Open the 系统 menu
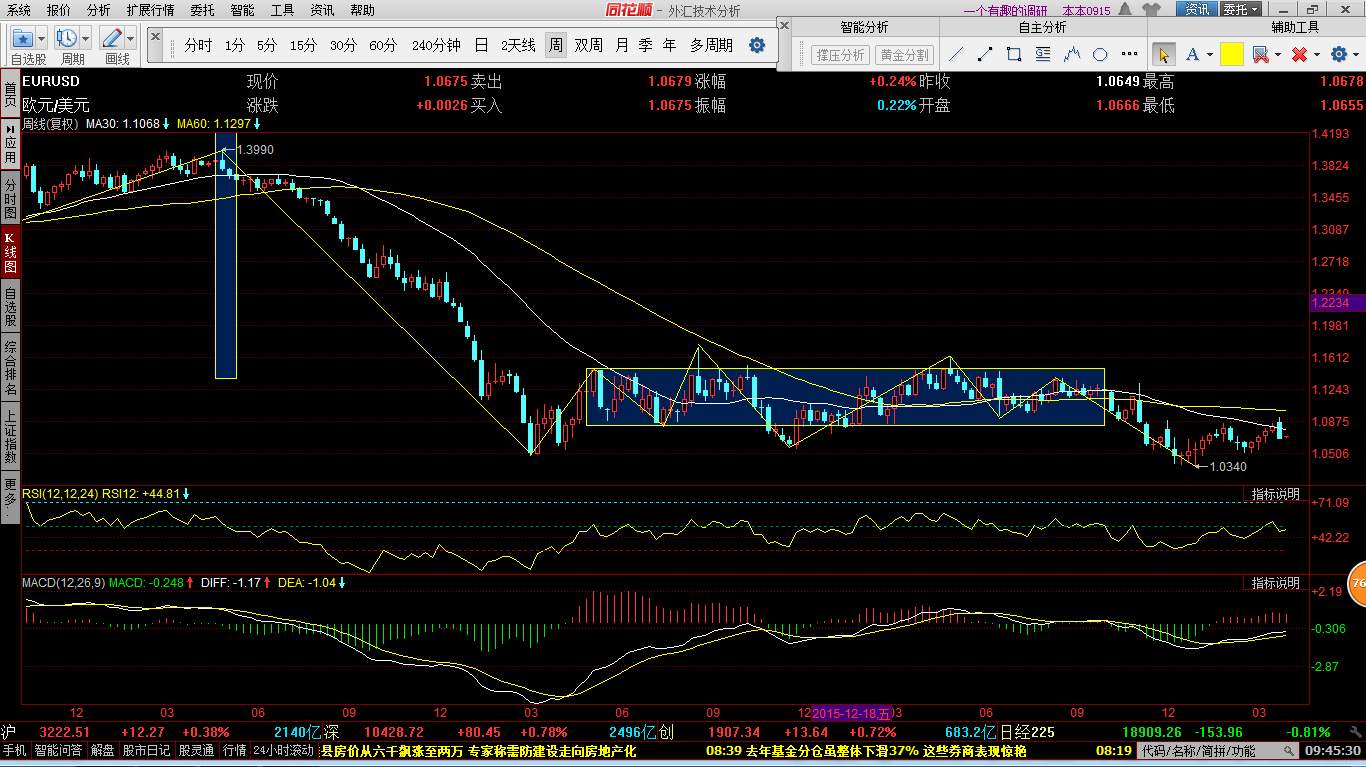This screenshot has width=1366, height=767. click(19, 10)
